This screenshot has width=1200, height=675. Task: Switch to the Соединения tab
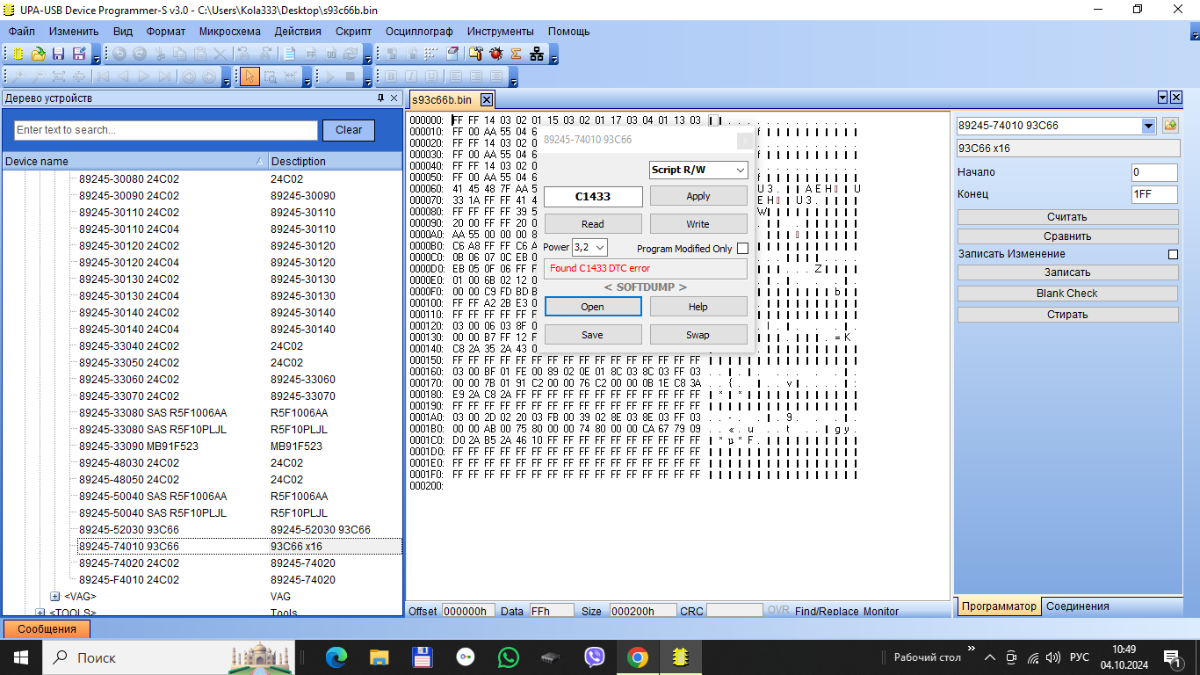pyautogui.click(x=1077, y=606)
